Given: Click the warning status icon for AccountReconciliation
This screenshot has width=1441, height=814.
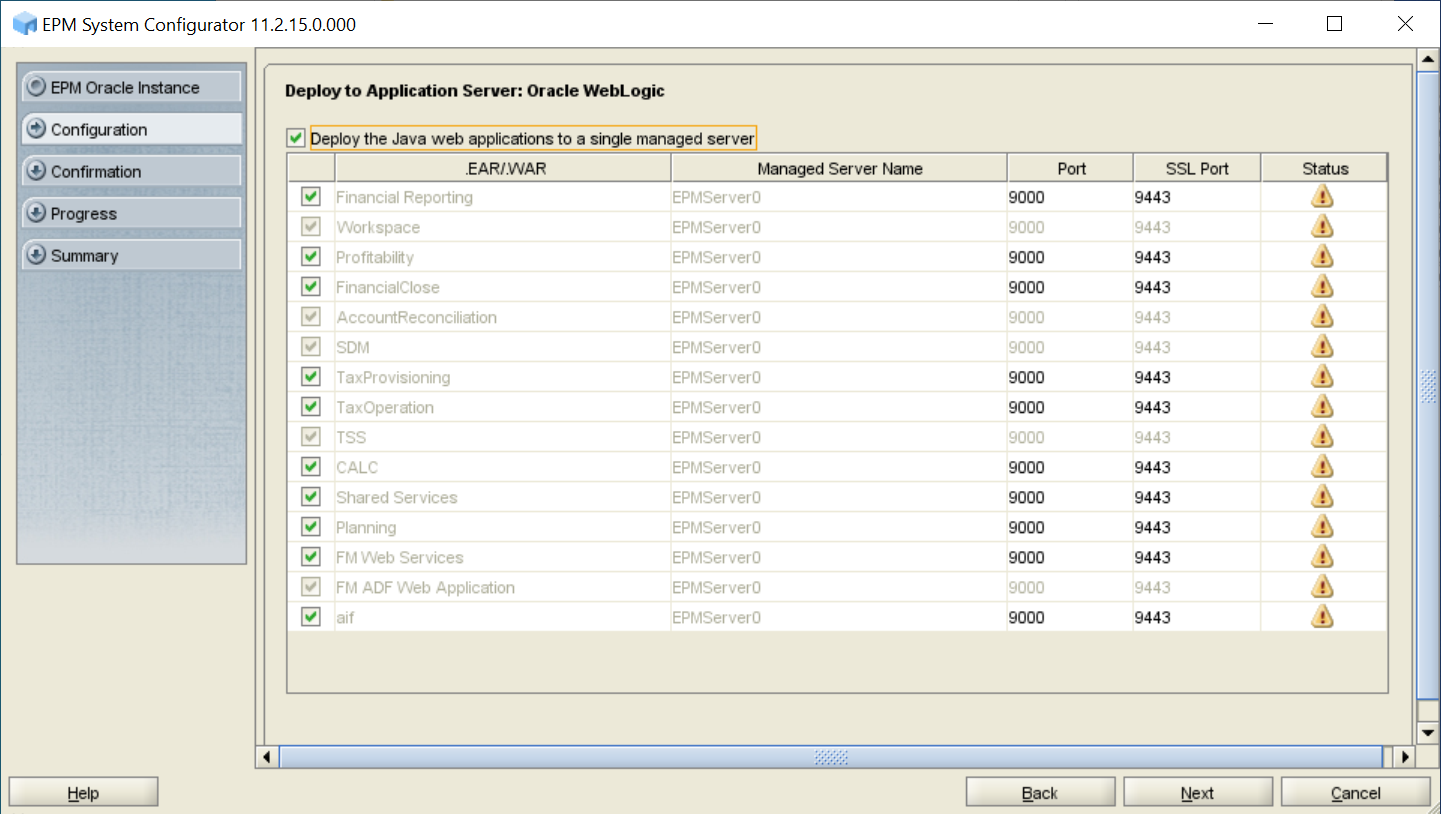Looking at the screenshot, I should point(1322,316).
